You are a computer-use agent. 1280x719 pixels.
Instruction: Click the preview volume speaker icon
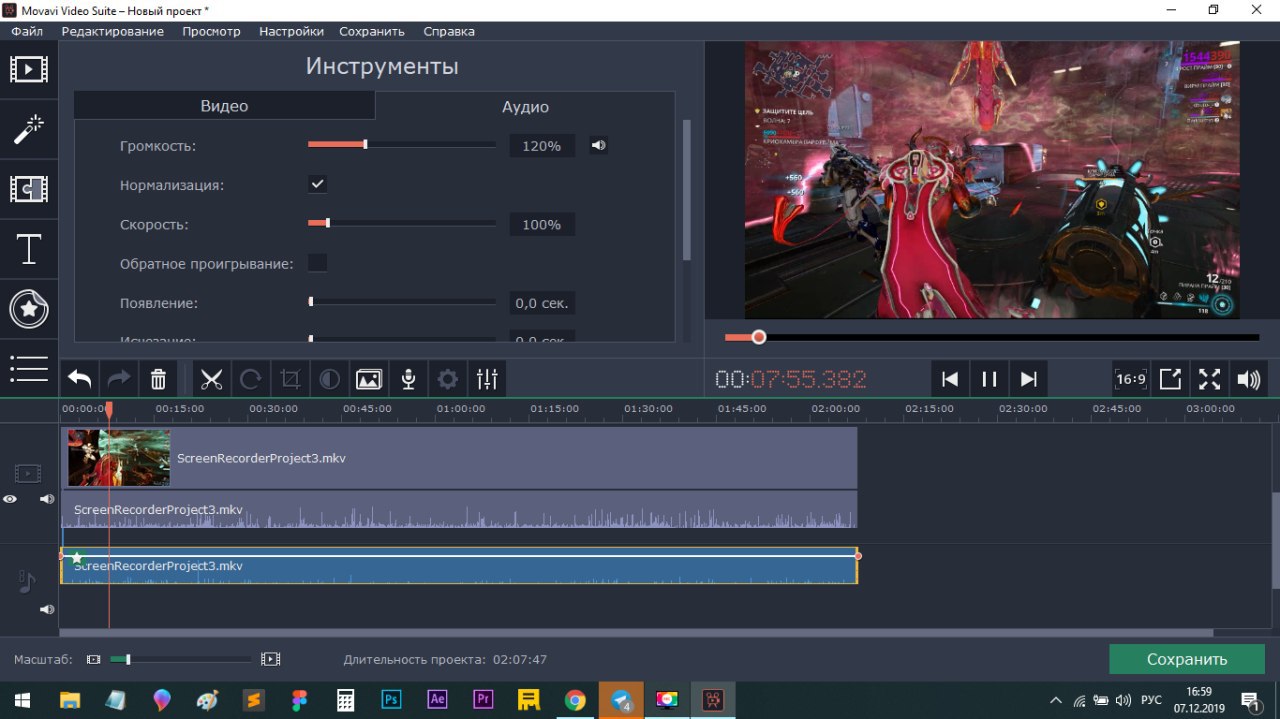pos(1248,379)
